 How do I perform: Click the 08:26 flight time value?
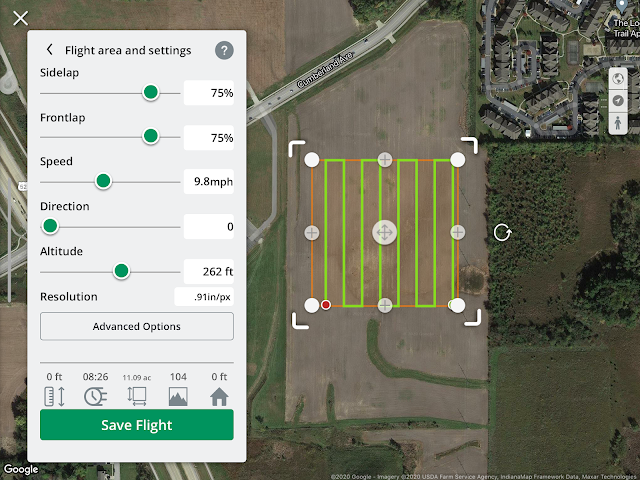tap(96, 376)
